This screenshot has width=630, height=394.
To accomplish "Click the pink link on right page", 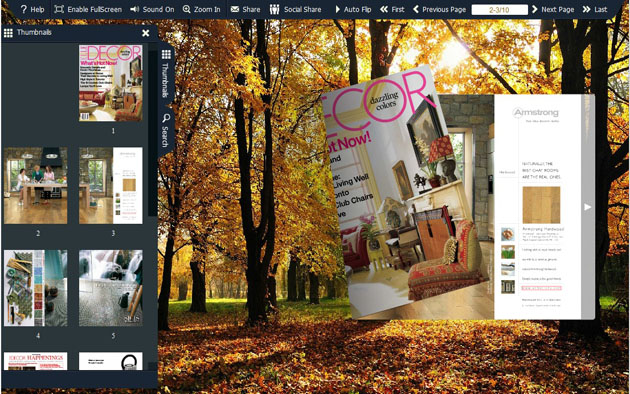I will click(541, 288).
